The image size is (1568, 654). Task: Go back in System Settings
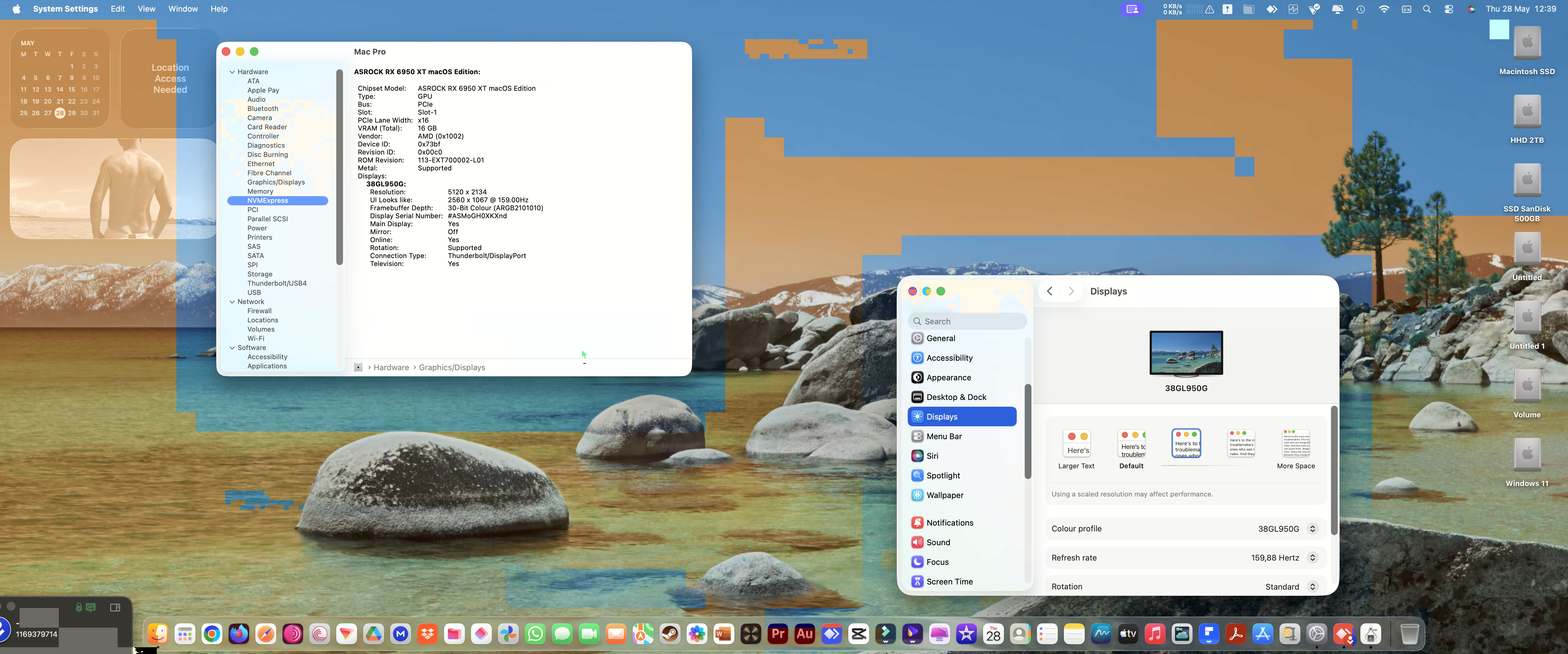click(x=1050, y=291)
